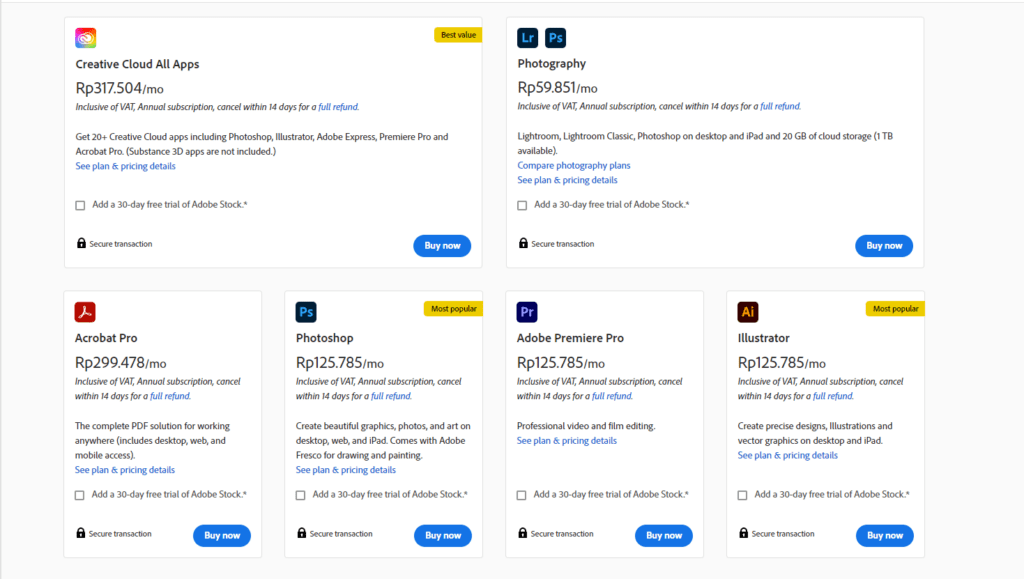Image resolution: width=1024 pixels, height=579 pixels.
Task: Tick Adobe Stock trial checkbox for Acrobat Pro
Action: coord(80,495)
